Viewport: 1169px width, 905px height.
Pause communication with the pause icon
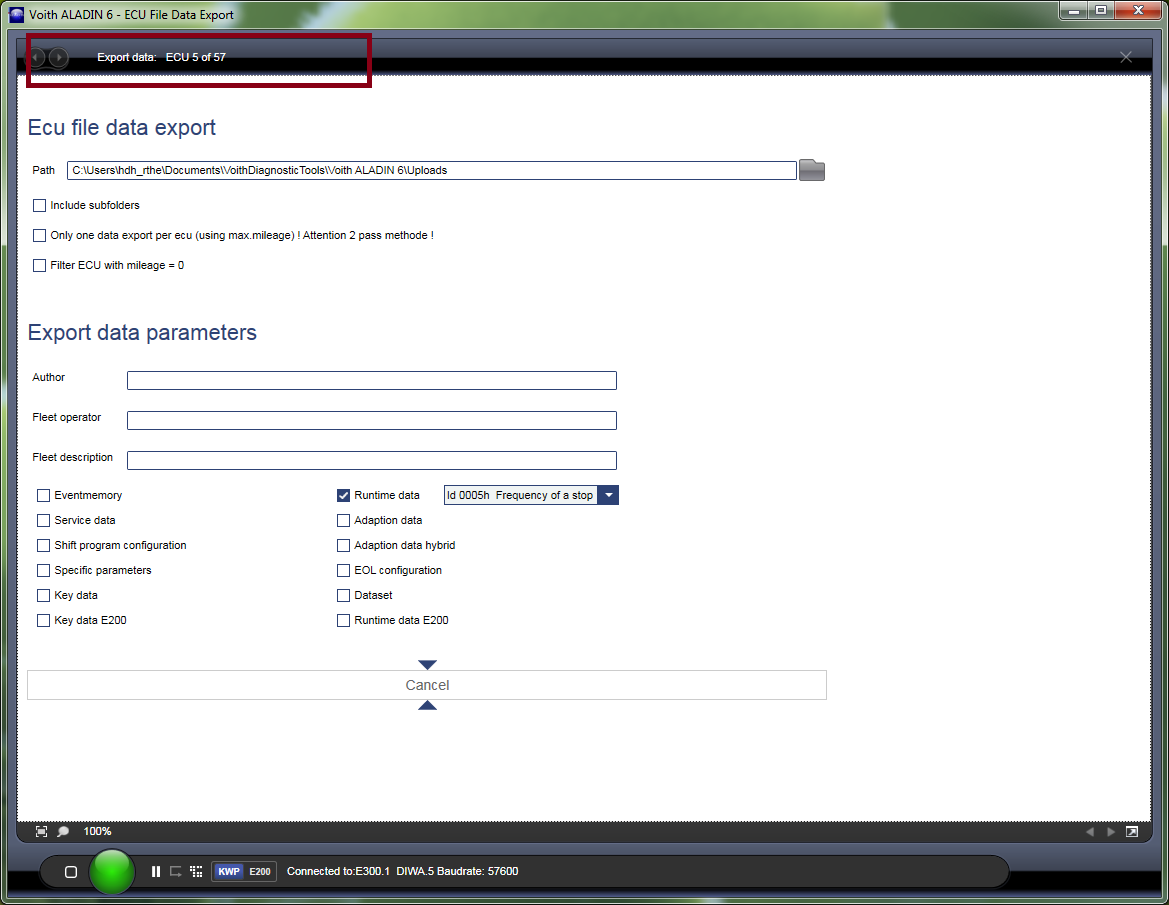pos(156,871)
